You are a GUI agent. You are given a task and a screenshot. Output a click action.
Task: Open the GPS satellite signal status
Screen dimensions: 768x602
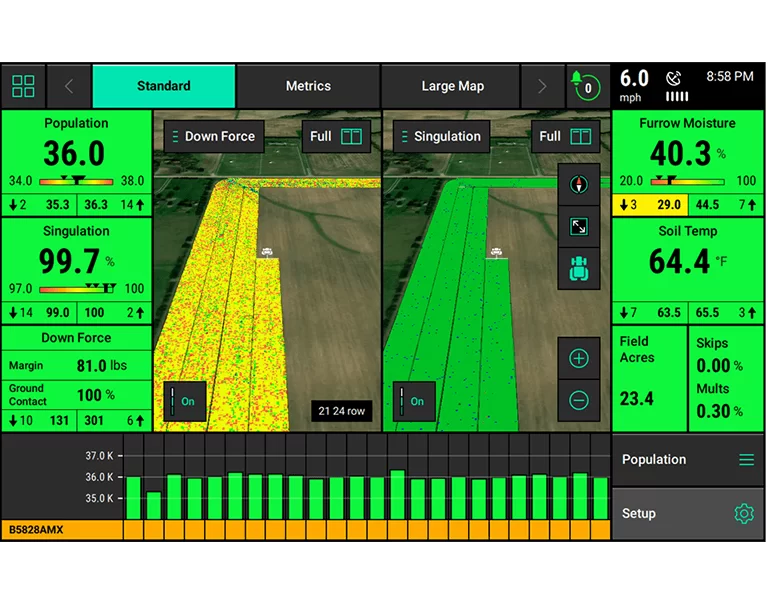[676, 86]
